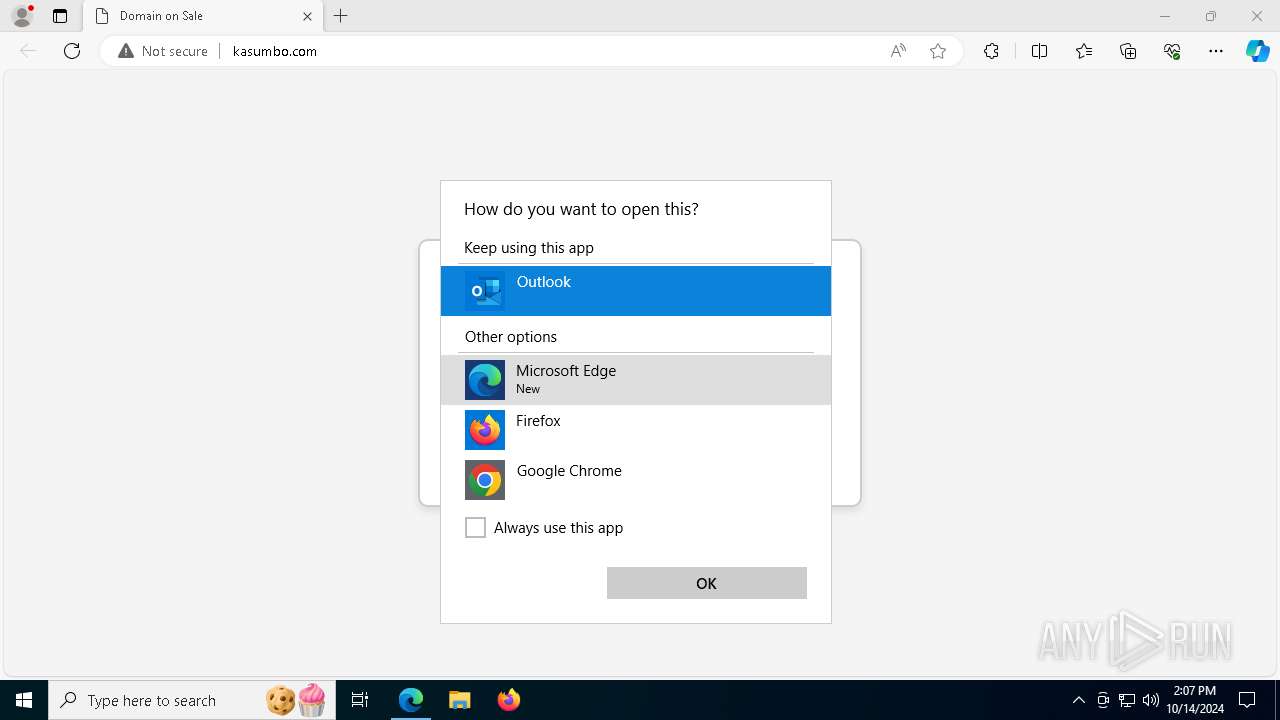Select Outlook in the app list
Viewport: 1280px width, 720px height.
tap(636, 291)
